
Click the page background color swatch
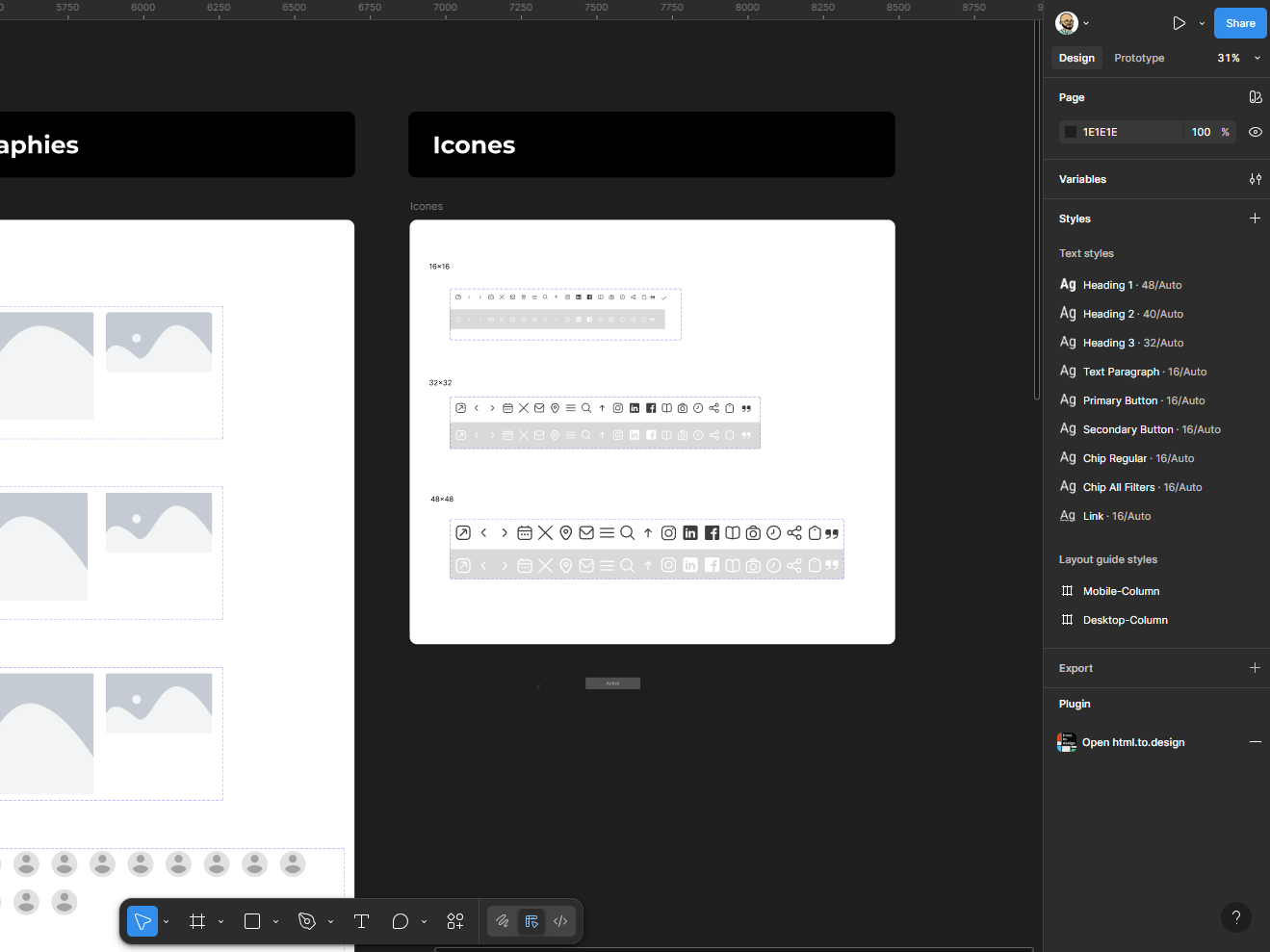(1071, 132)
